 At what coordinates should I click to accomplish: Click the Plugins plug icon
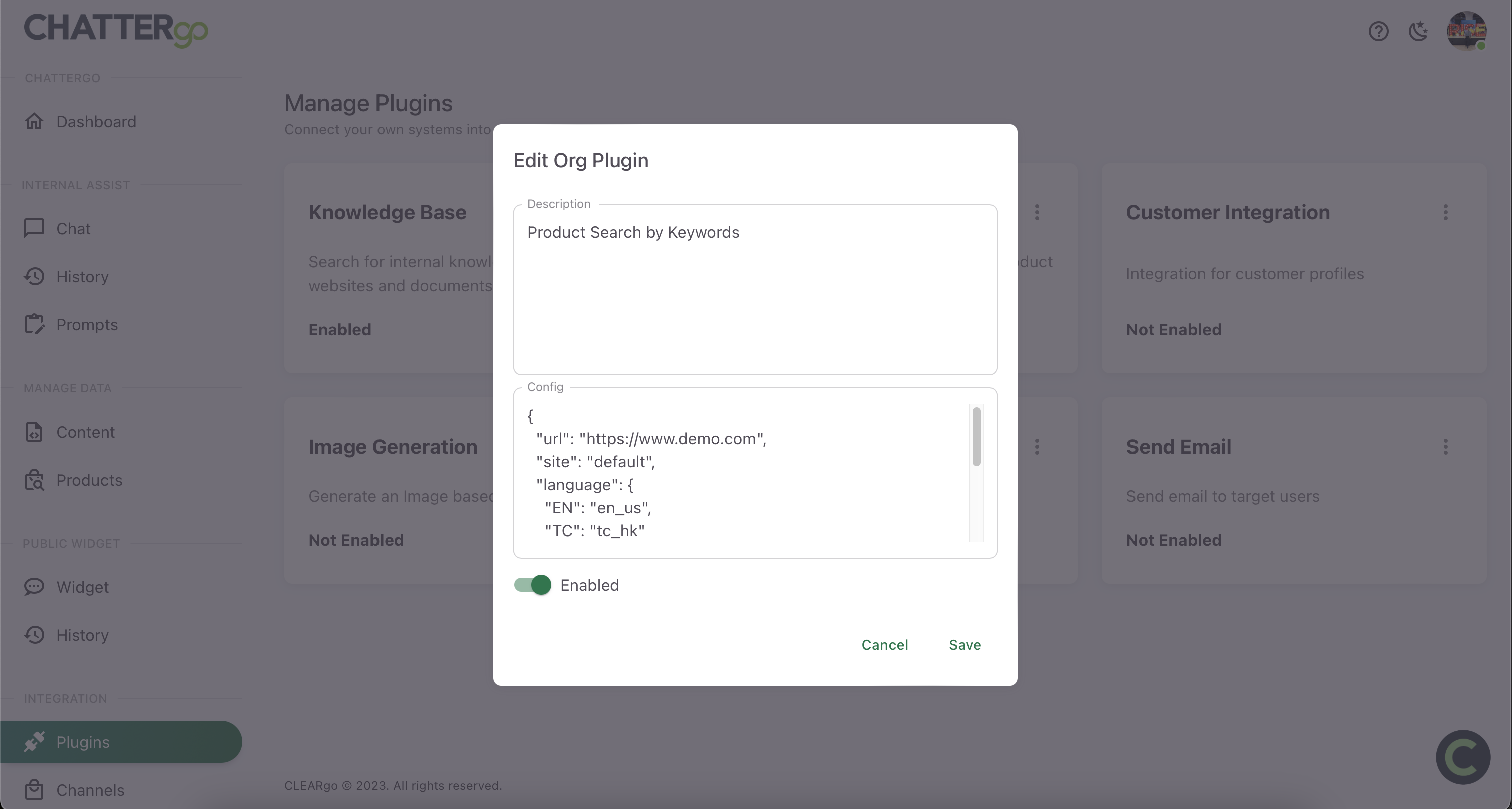click(34, 742)
